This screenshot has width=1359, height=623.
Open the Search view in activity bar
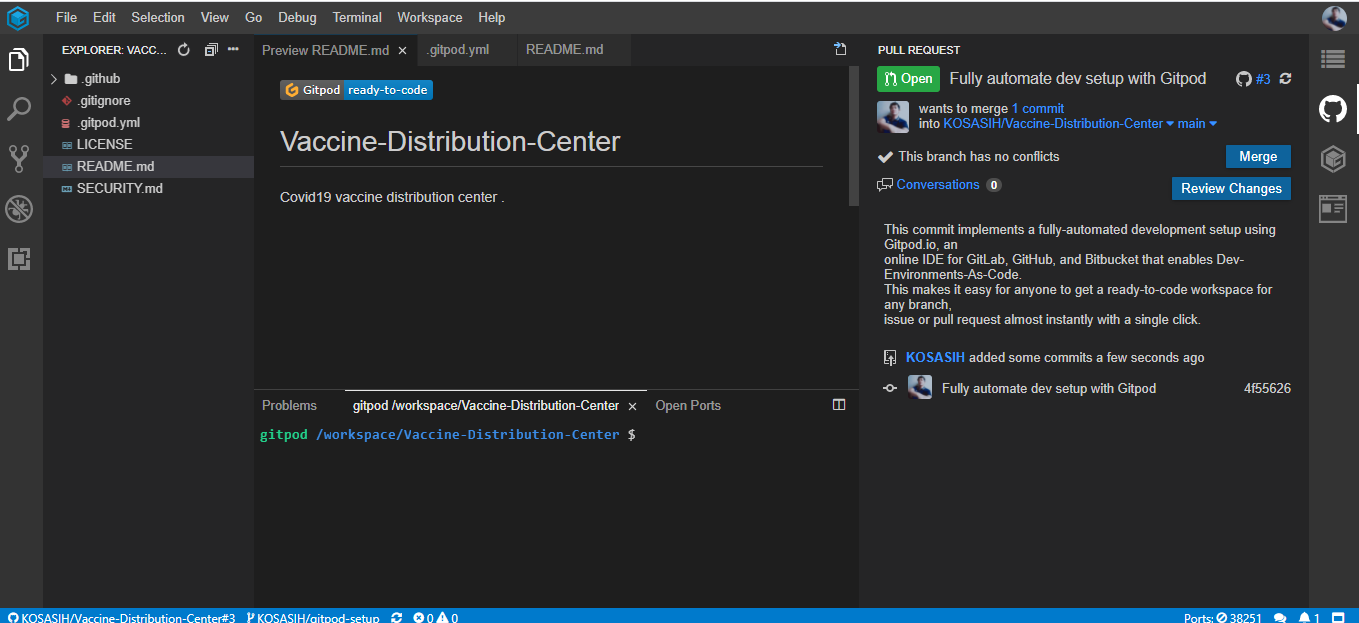[19, 109]
